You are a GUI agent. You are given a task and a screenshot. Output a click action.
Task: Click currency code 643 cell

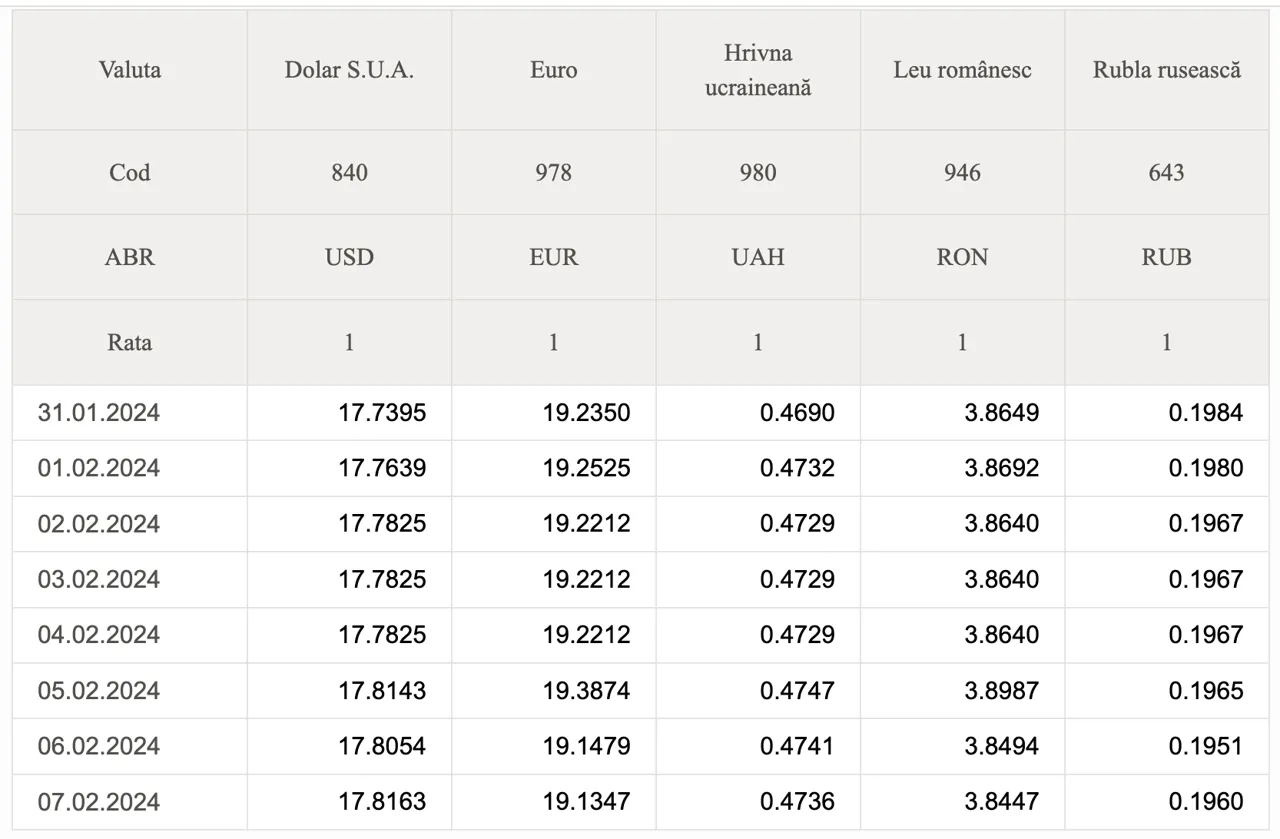coord(1166,172)
